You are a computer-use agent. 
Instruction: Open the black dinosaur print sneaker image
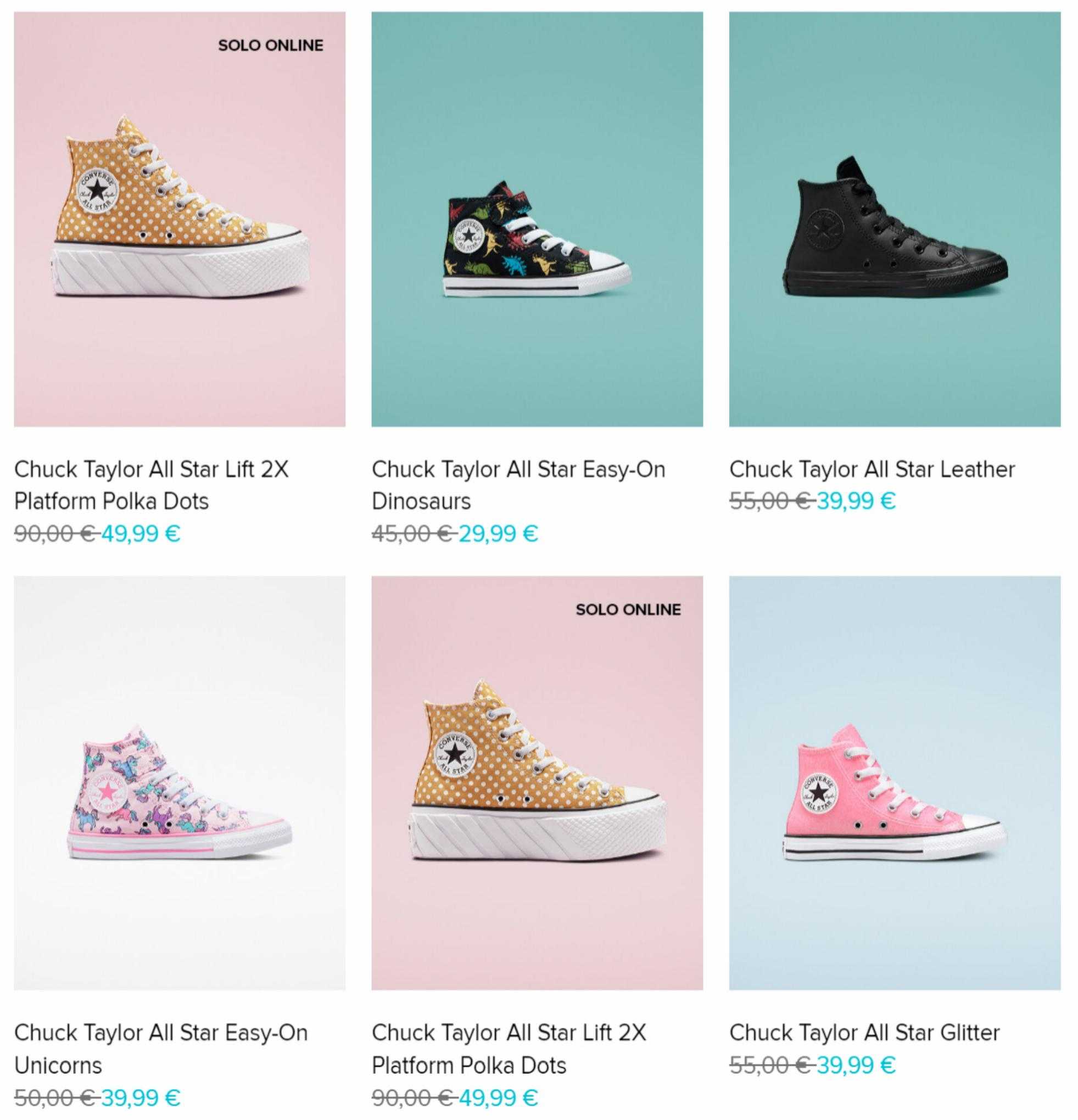(x=537, y=220)
